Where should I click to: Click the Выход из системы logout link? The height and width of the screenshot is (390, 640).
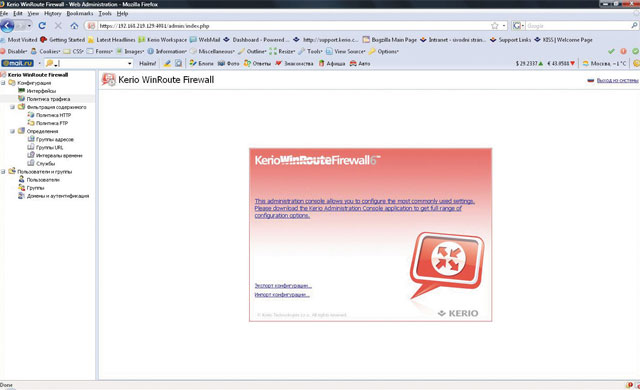coord(617,80)
